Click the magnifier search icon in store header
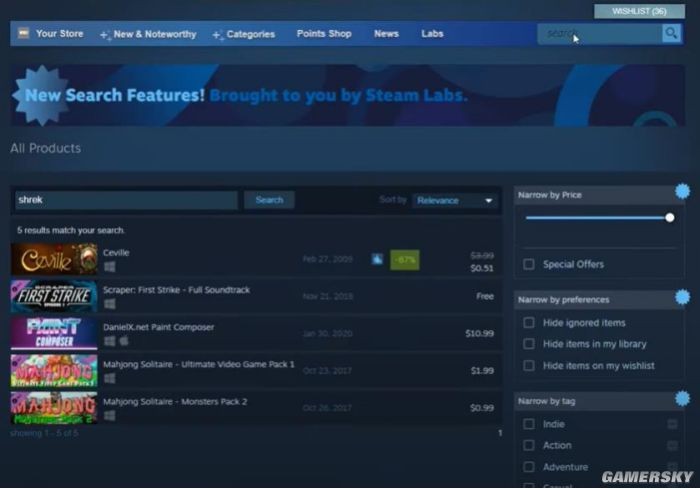 coord(671,33)
